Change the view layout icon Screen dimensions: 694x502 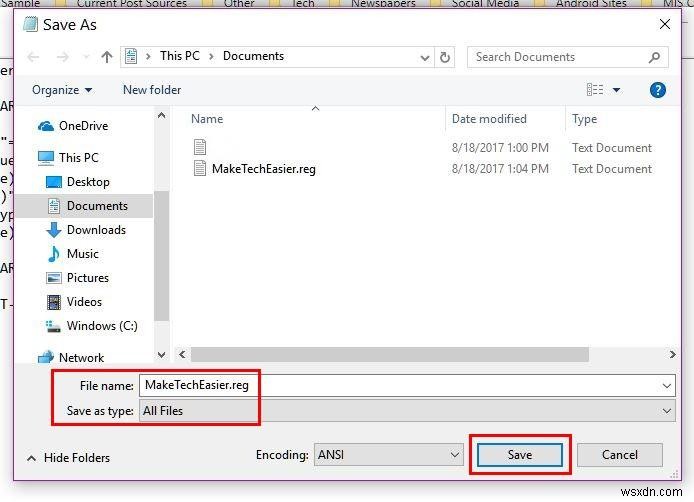click(x=595, y=90)
